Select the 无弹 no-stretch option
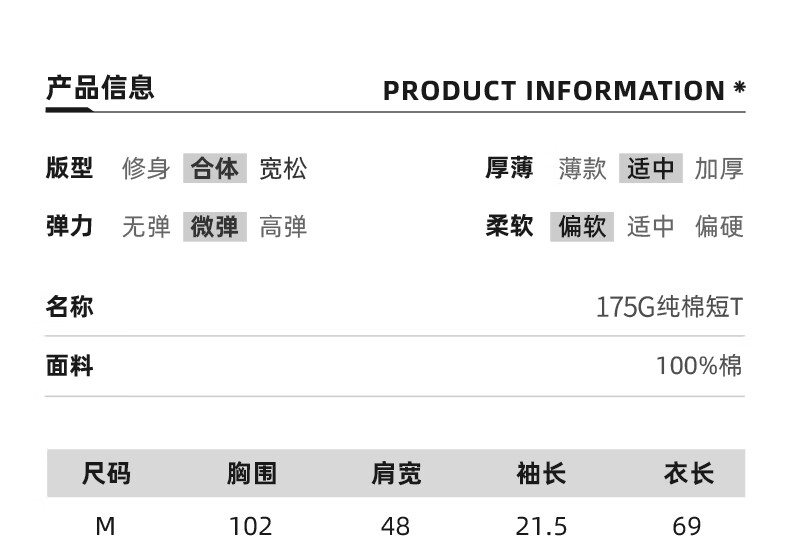 coord(146,227)
